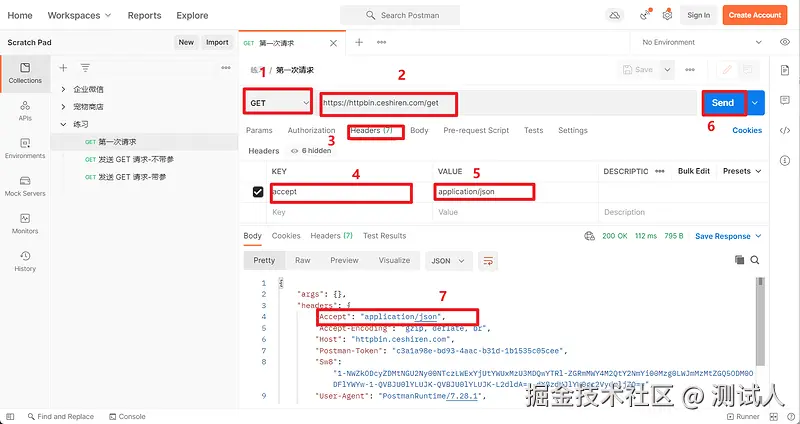
Task: Open the No Environment dropdown
Action: (x=701, y=42)
